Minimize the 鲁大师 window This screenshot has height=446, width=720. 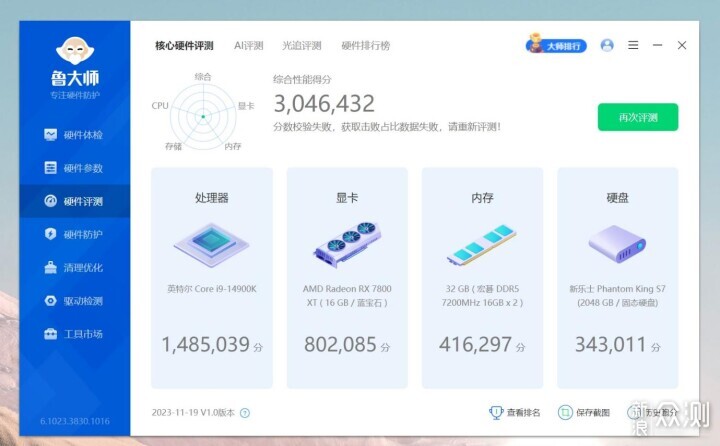658,45
